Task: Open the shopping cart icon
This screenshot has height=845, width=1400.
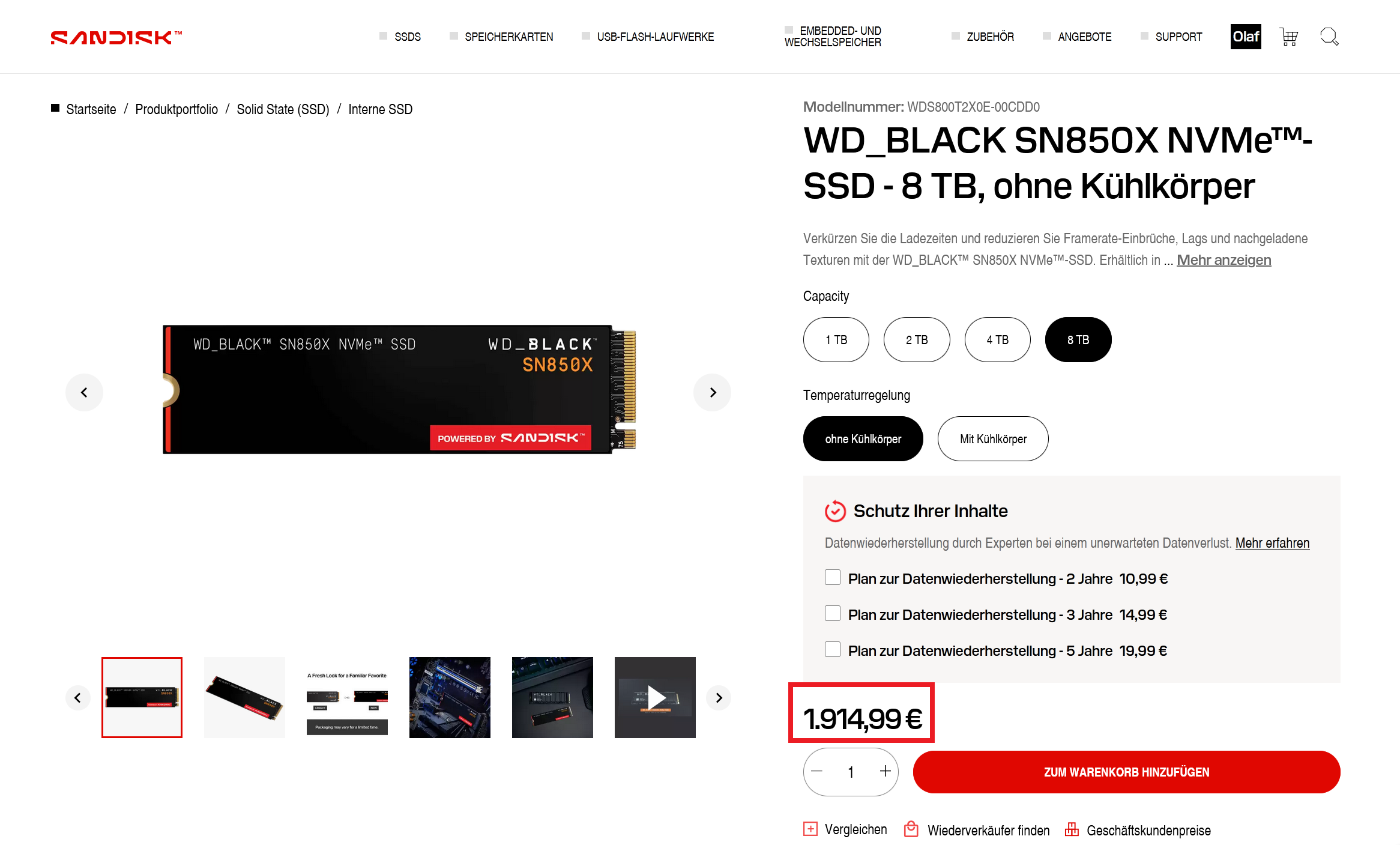Action: [1288, 37]
